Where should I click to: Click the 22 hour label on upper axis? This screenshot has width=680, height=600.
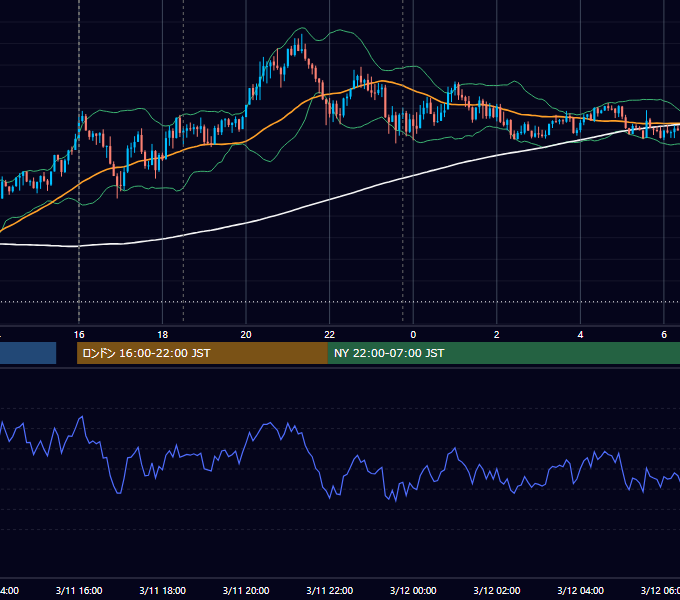(330, 335)
